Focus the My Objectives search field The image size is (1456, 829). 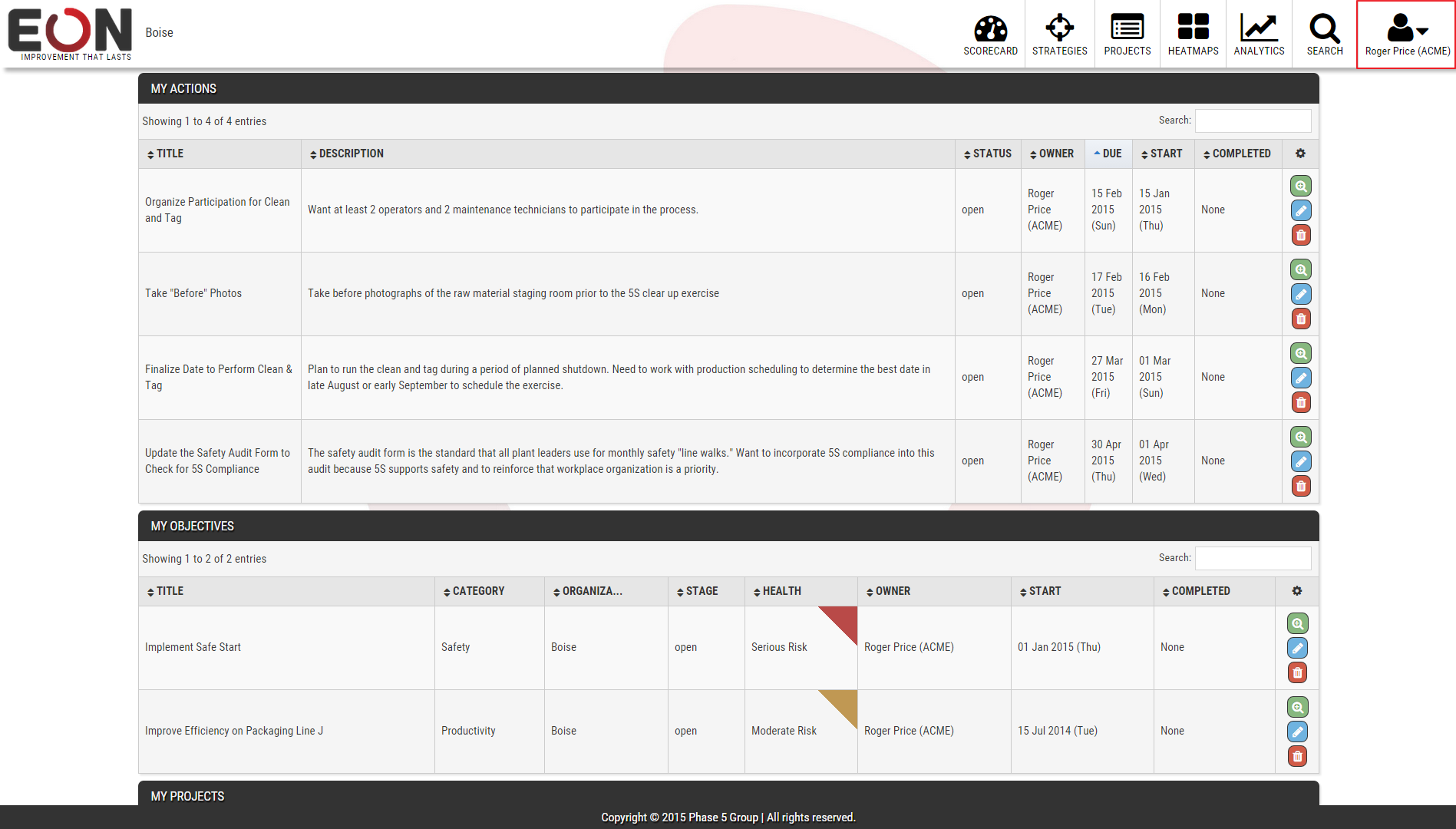point(1253,558)
